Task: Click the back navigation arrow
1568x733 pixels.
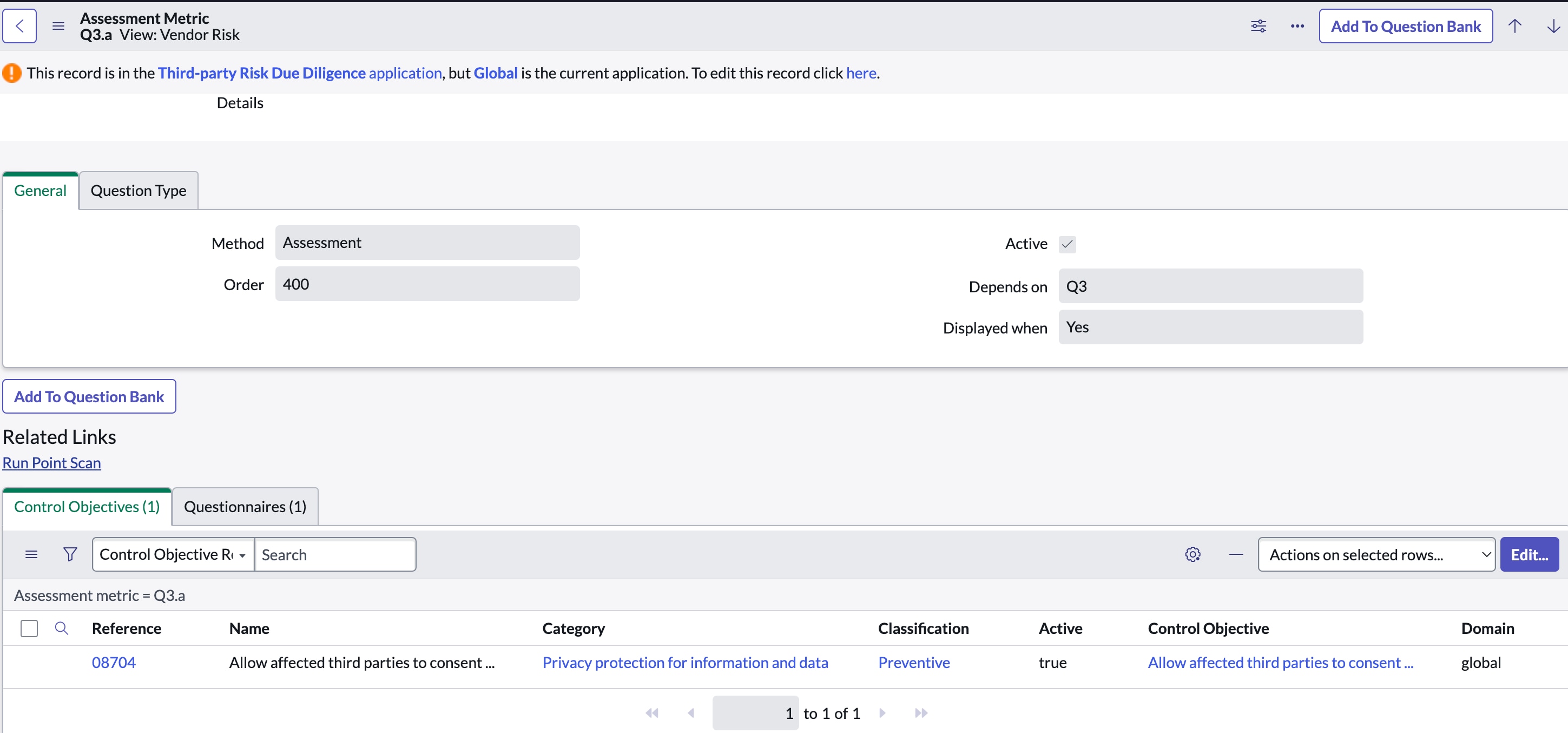Action: [x=19, y=25]
